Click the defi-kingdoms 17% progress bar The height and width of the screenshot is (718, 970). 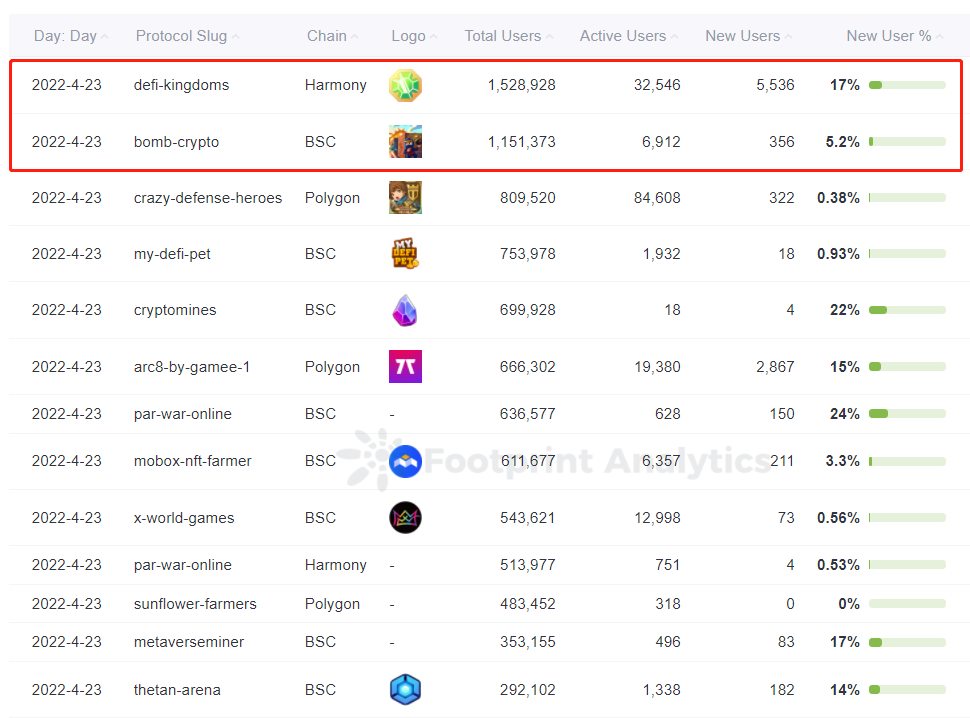[907, 85]
